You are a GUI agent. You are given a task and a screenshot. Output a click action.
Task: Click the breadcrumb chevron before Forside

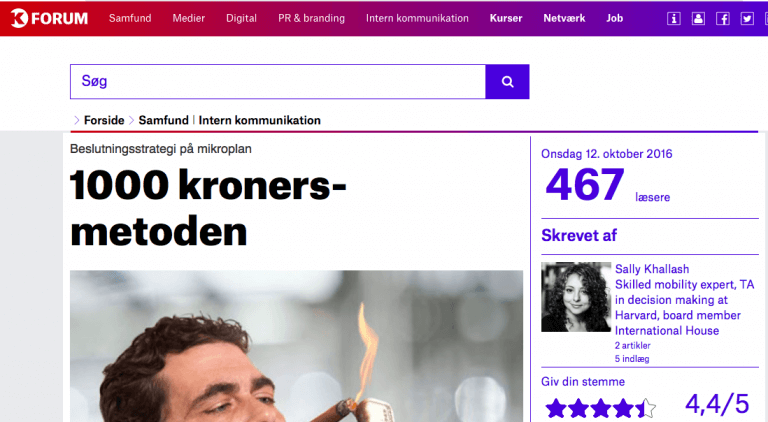pyautogui.click(x=76, y=120)
